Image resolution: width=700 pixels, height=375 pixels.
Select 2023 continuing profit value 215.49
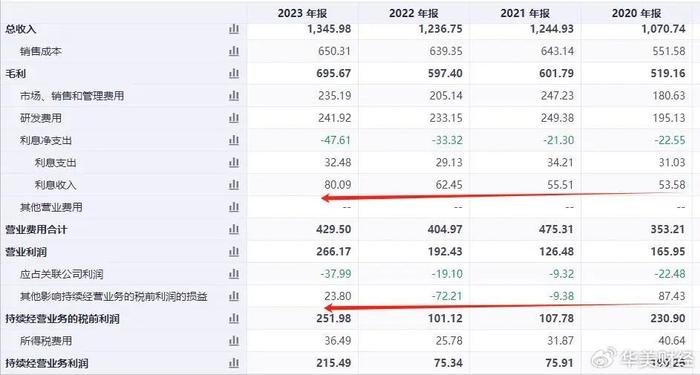tap(334, 363)
